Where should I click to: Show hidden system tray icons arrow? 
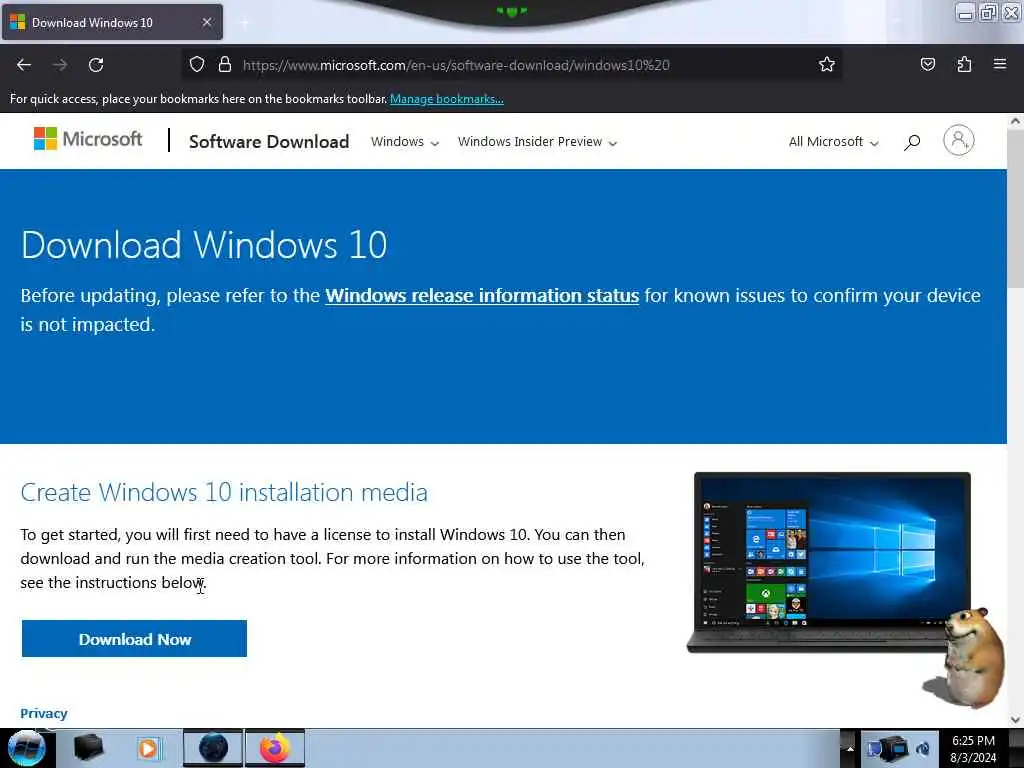click(x=850, y=748)
